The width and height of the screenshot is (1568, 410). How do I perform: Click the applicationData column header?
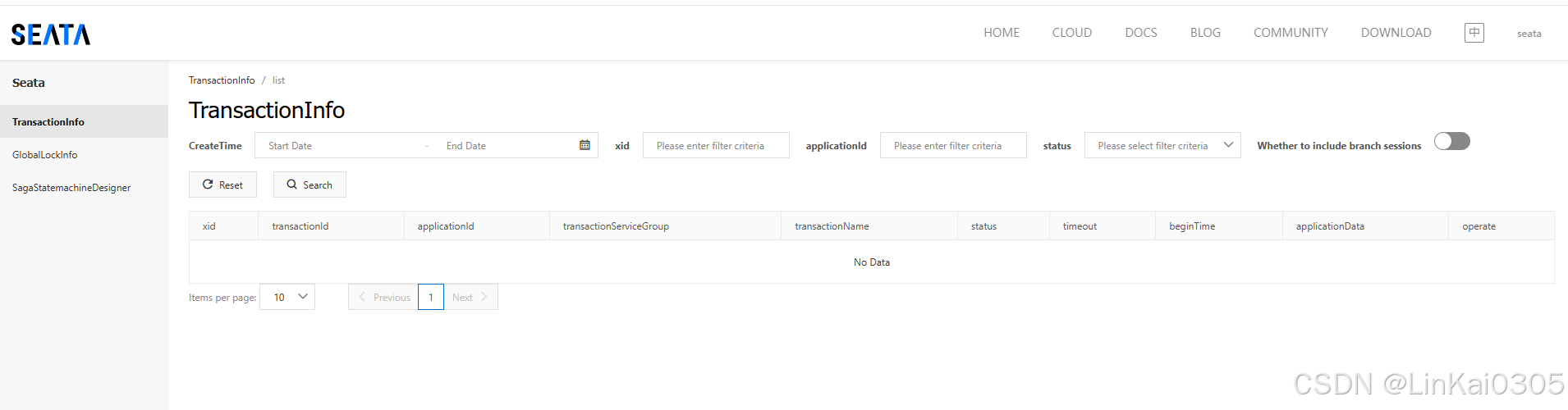(x=1365, y=225)
